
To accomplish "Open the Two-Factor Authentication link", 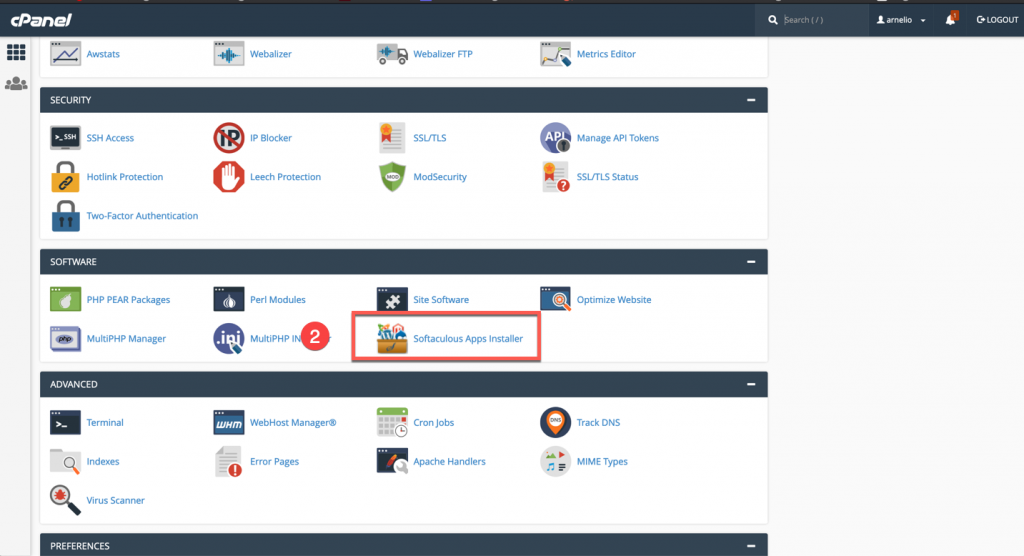I will [142, 216].
